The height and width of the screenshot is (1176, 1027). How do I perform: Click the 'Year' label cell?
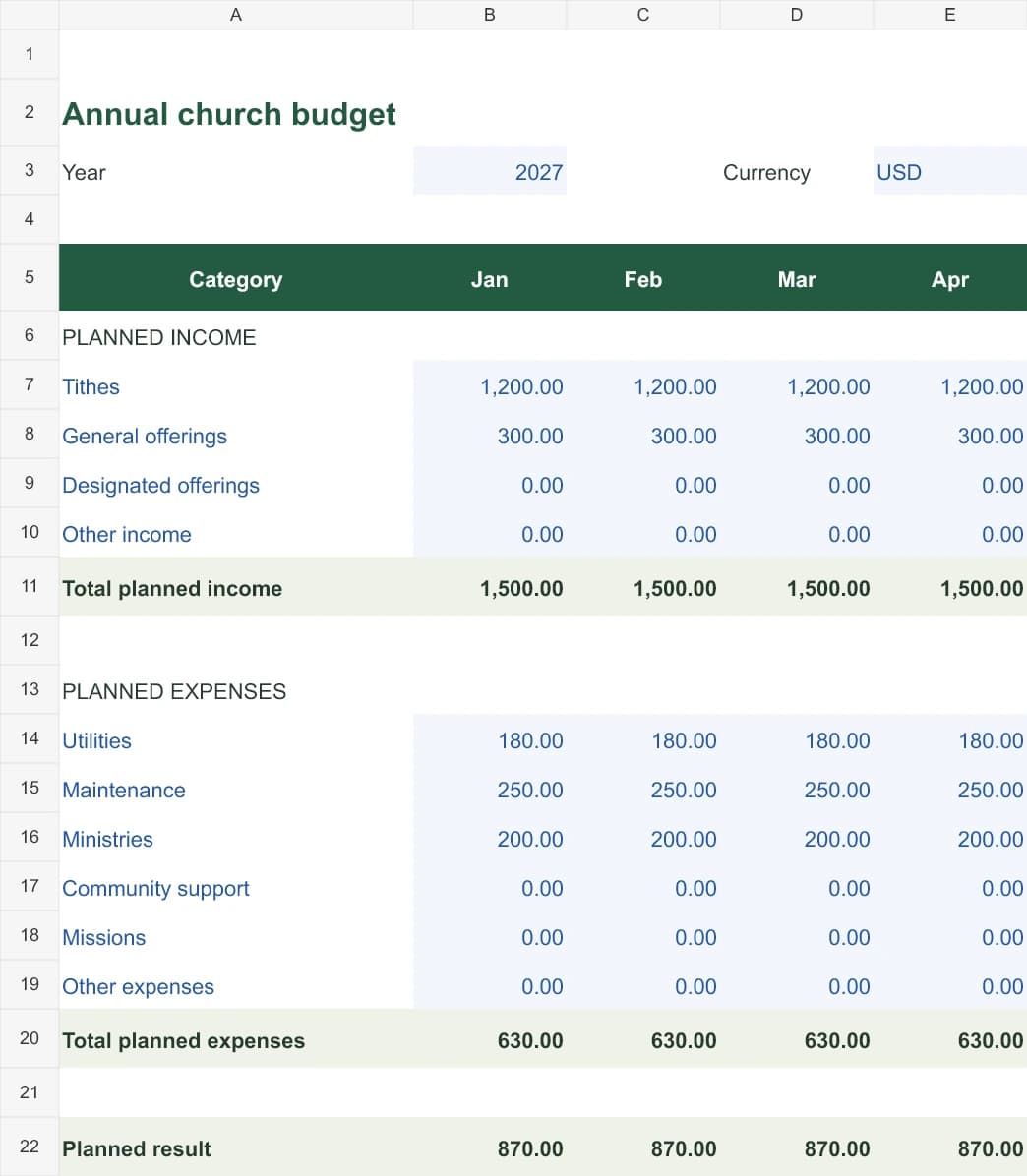[x=235, y=171]
